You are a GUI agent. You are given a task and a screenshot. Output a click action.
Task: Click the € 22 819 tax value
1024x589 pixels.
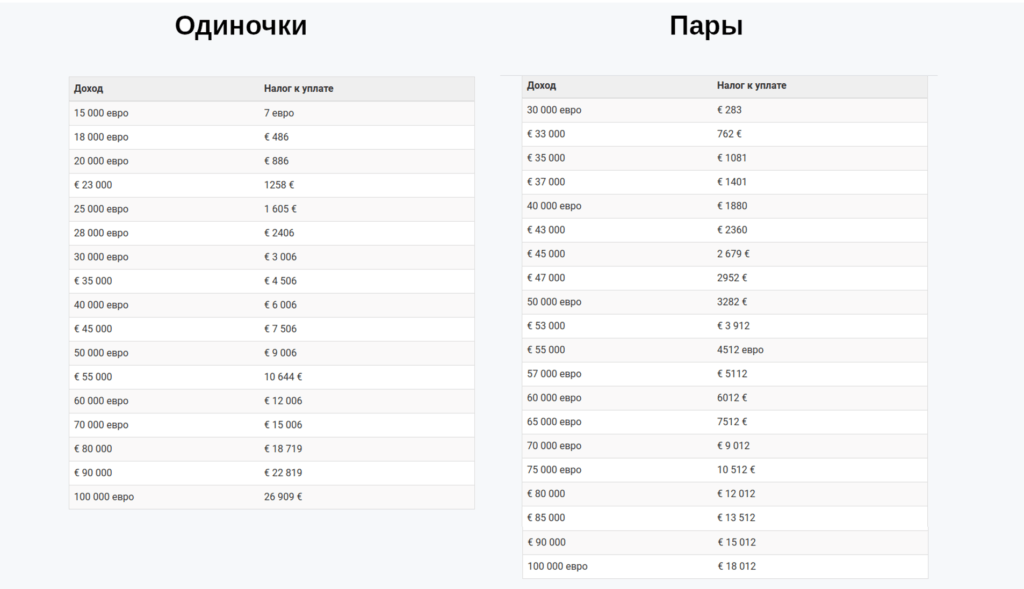[x=283, y=473]
